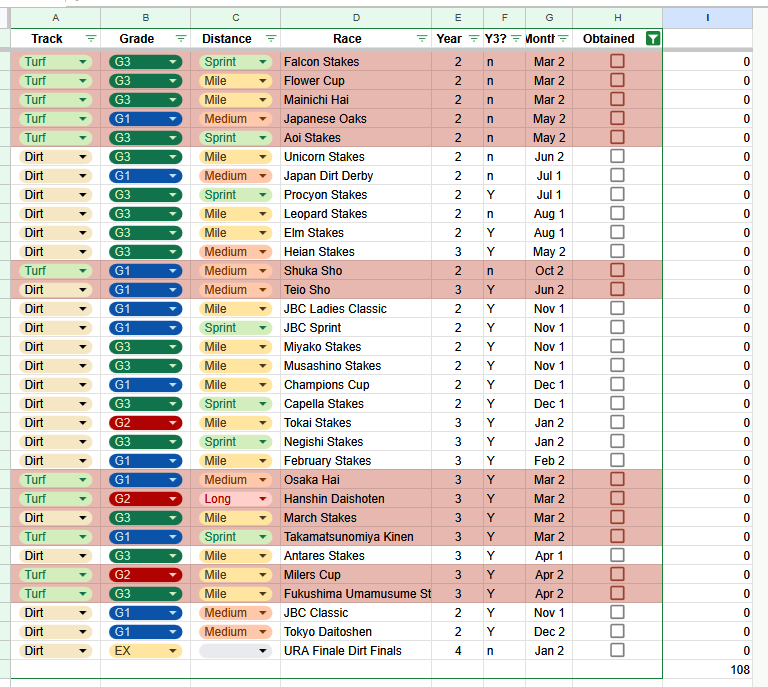Open the Year column filter icon
Image resolution: width=768 pixels, height=687 pixels.
[x=474, y=39]
